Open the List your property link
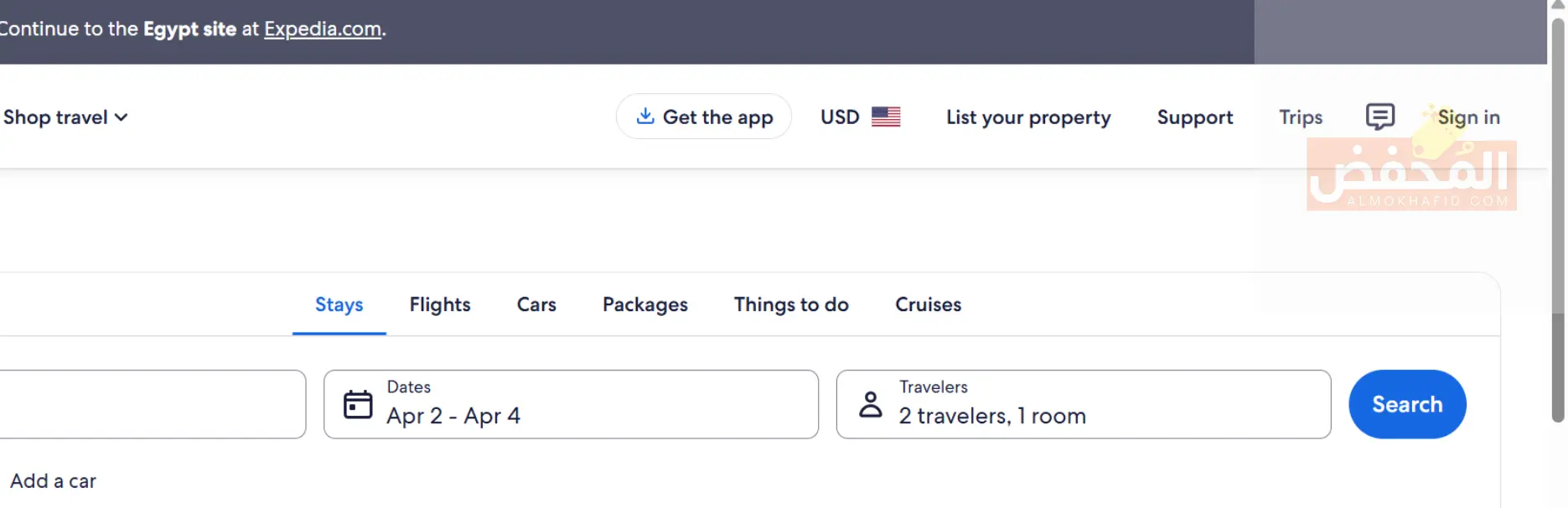The image size is (1568, 508). 1028,117
